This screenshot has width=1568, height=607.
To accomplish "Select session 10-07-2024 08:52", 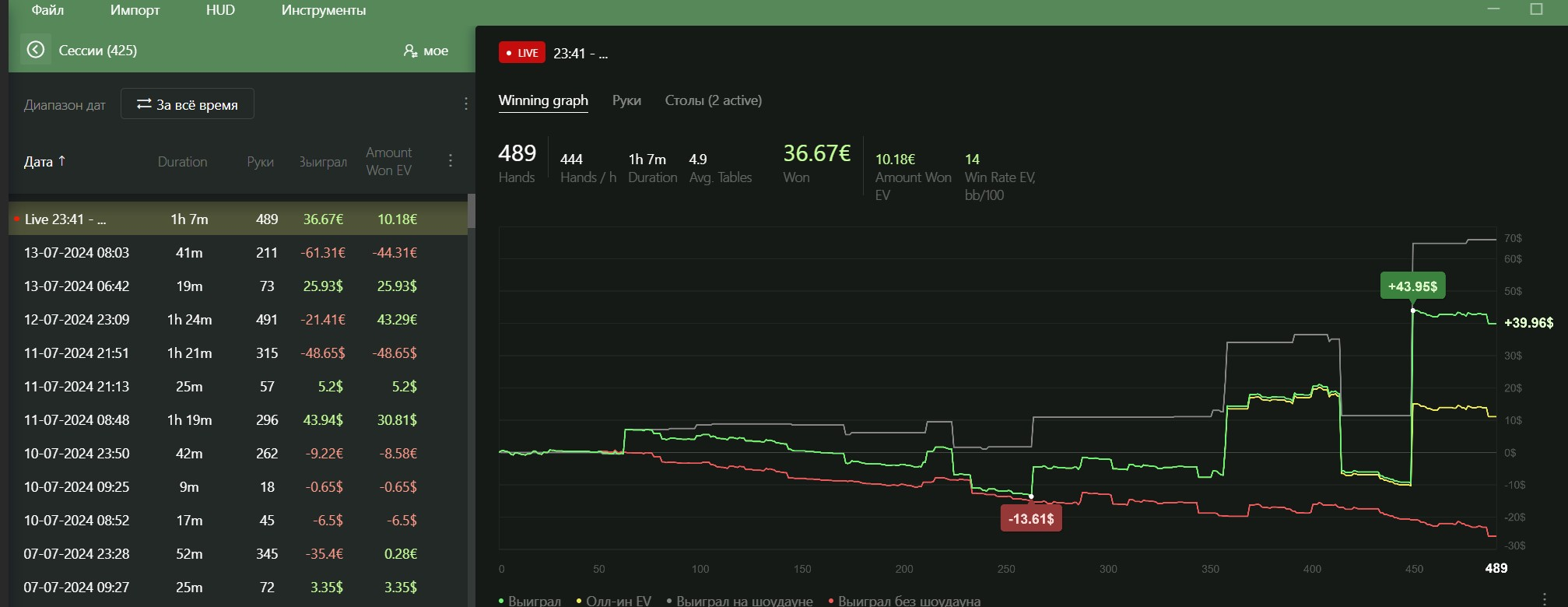I will pos(238,520).
